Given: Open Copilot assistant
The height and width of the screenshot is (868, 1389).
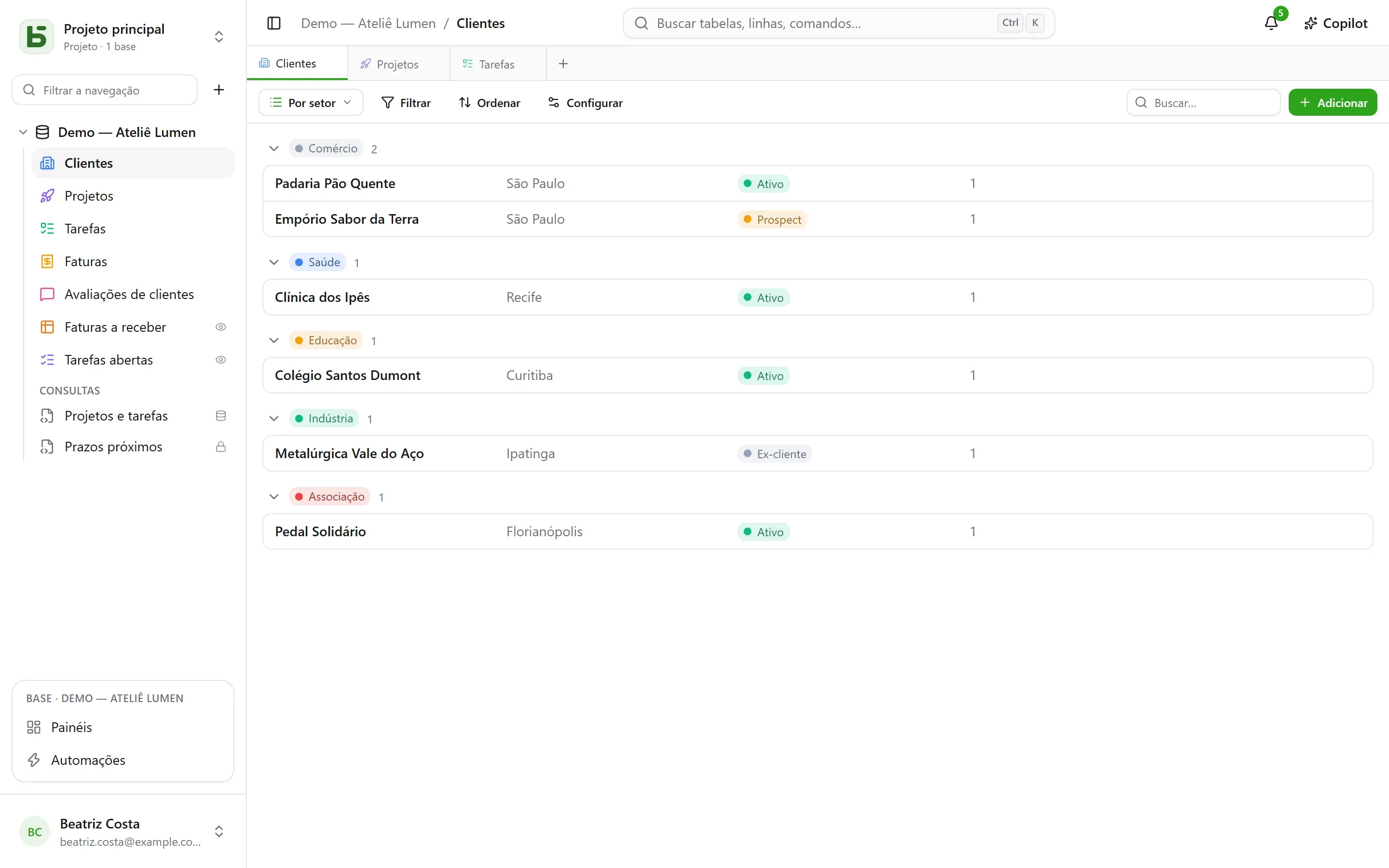Looking at the screenshot, I should coord(1335,24).
